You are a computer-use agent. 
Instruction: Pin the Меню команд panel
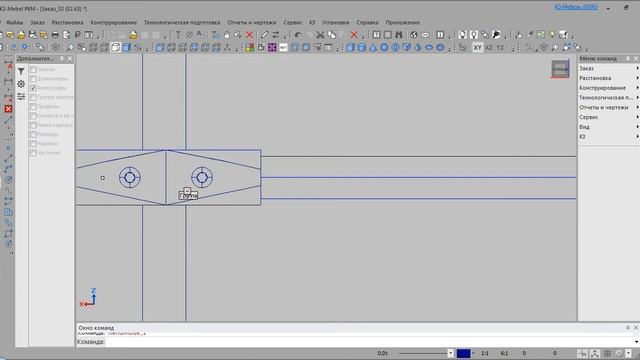pos(628,59)
